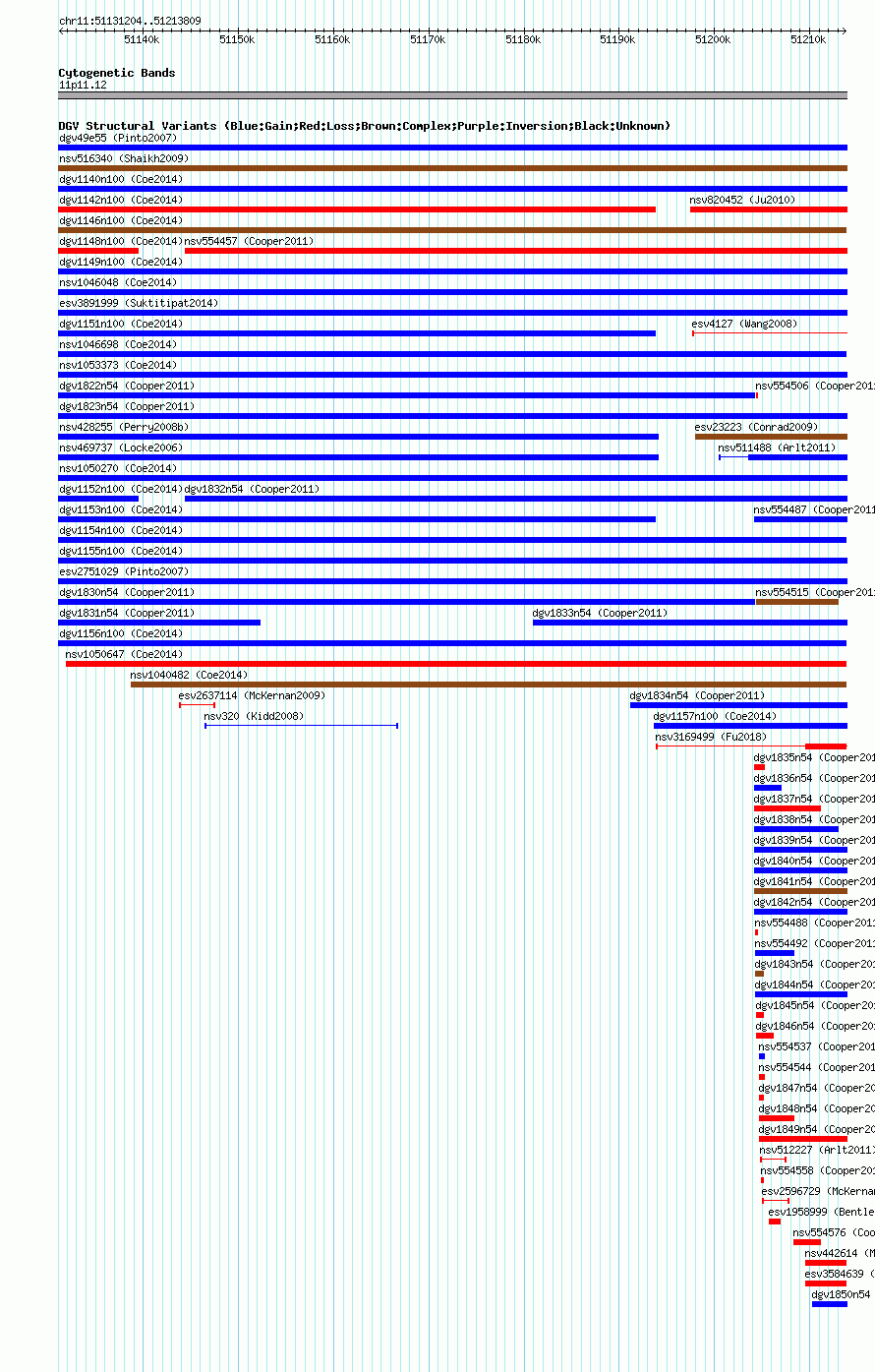Click the Cytogenetic Bands track title
The height and width of the screenshot is (1372, 875).
[x=117, y=73]
